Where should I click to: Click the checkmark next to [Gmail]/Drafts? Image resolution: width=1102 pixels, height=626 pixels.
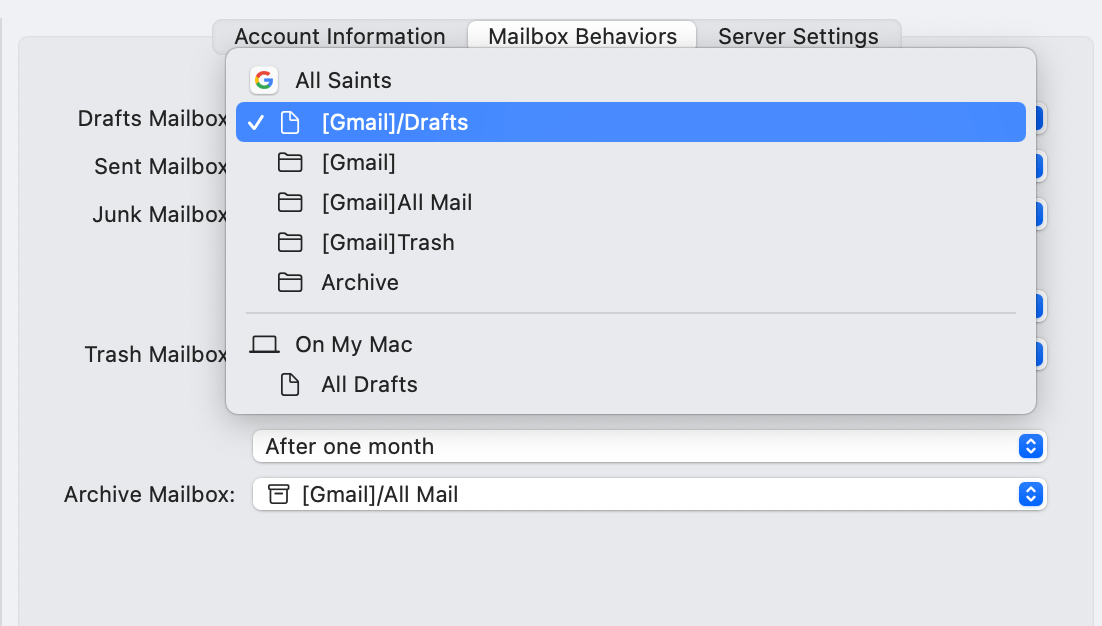(256, 122)
